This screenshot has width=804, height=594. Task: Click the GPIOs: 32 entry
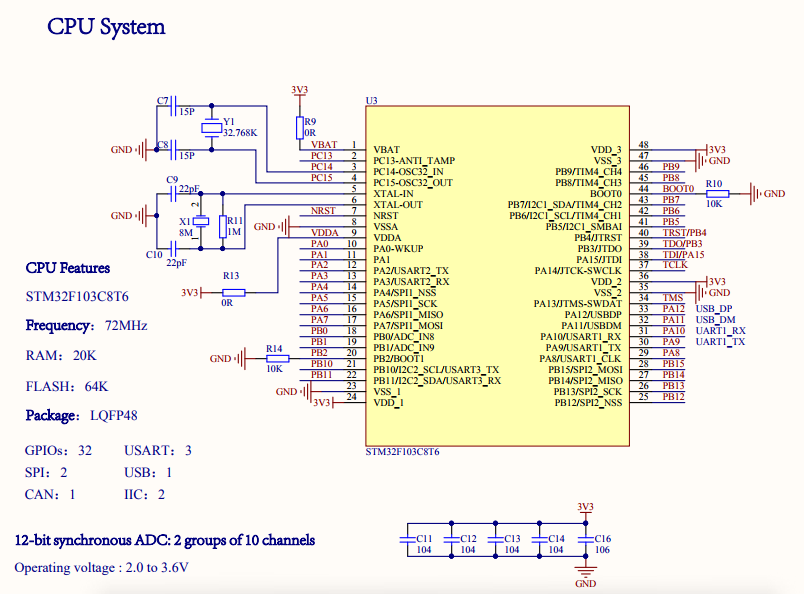pos(58,450)
